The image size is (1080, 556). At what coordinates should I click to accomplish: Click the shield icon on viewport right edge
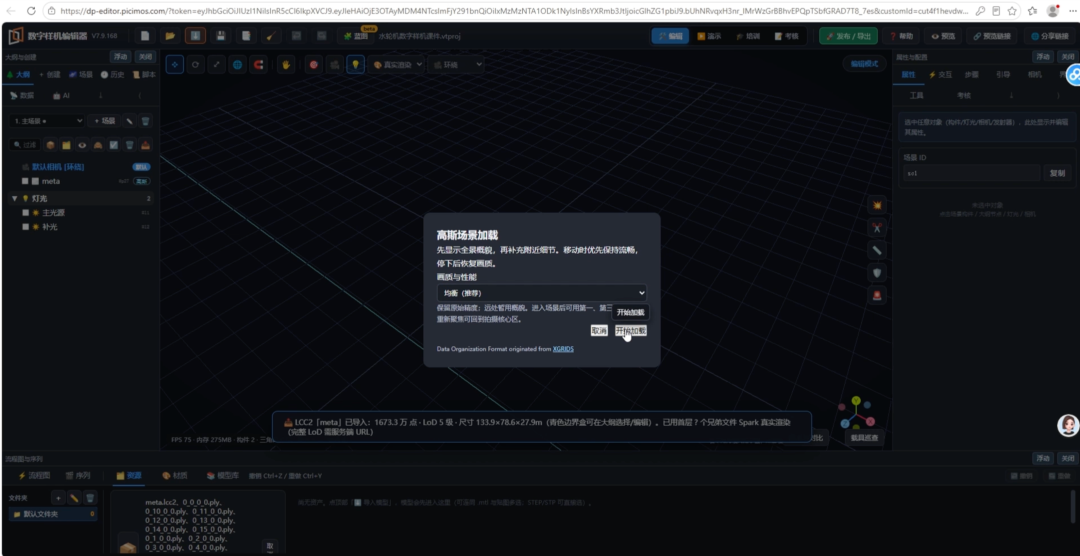[877, 273]
